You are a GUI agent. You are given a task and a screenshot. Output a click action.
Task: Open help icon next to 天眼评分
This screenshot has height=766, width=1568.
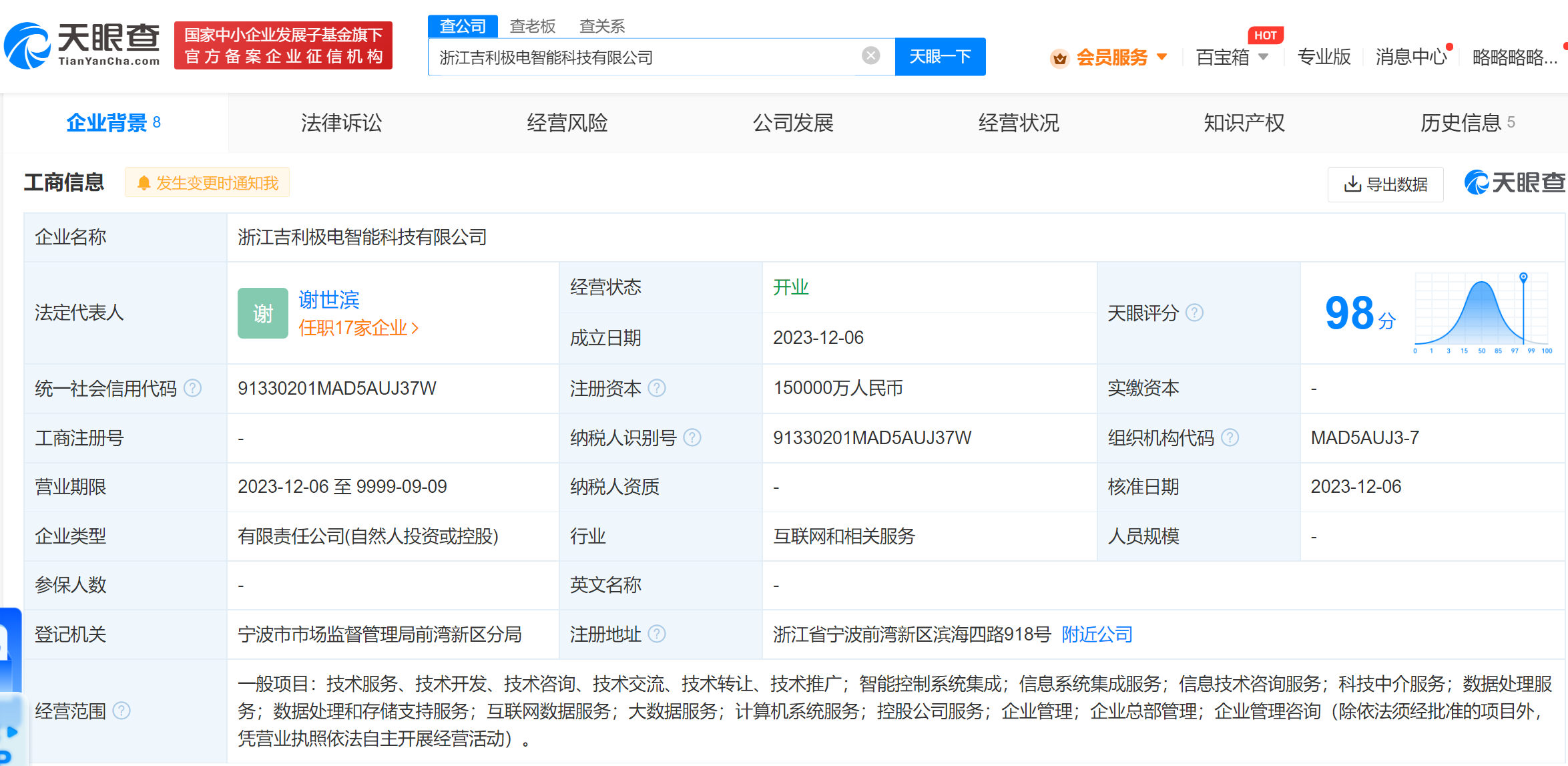pyautogui.click(x=1194, y=313)
